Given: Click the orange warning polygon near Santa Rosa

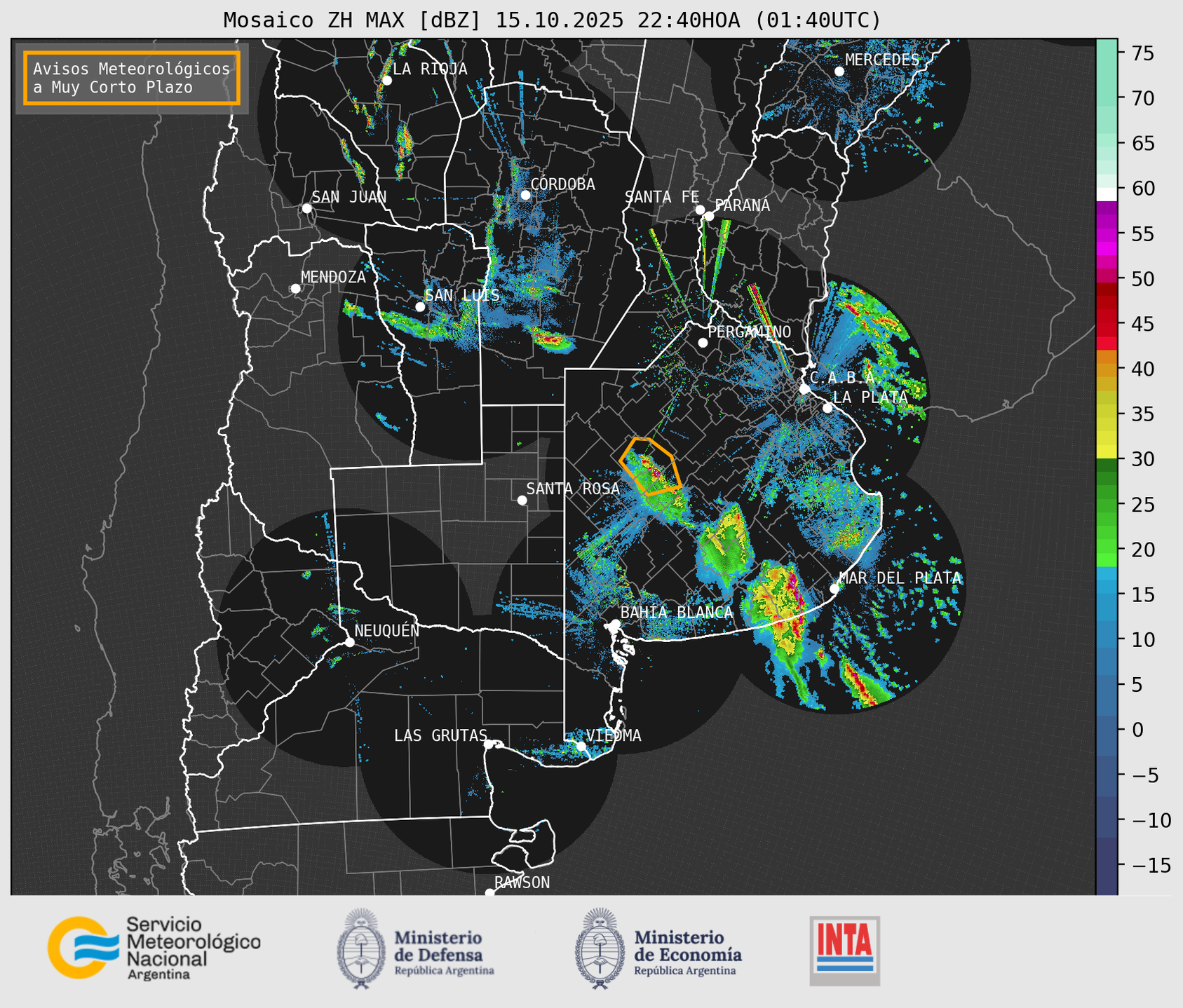Looking at the screenshot, I should point(650,466).
